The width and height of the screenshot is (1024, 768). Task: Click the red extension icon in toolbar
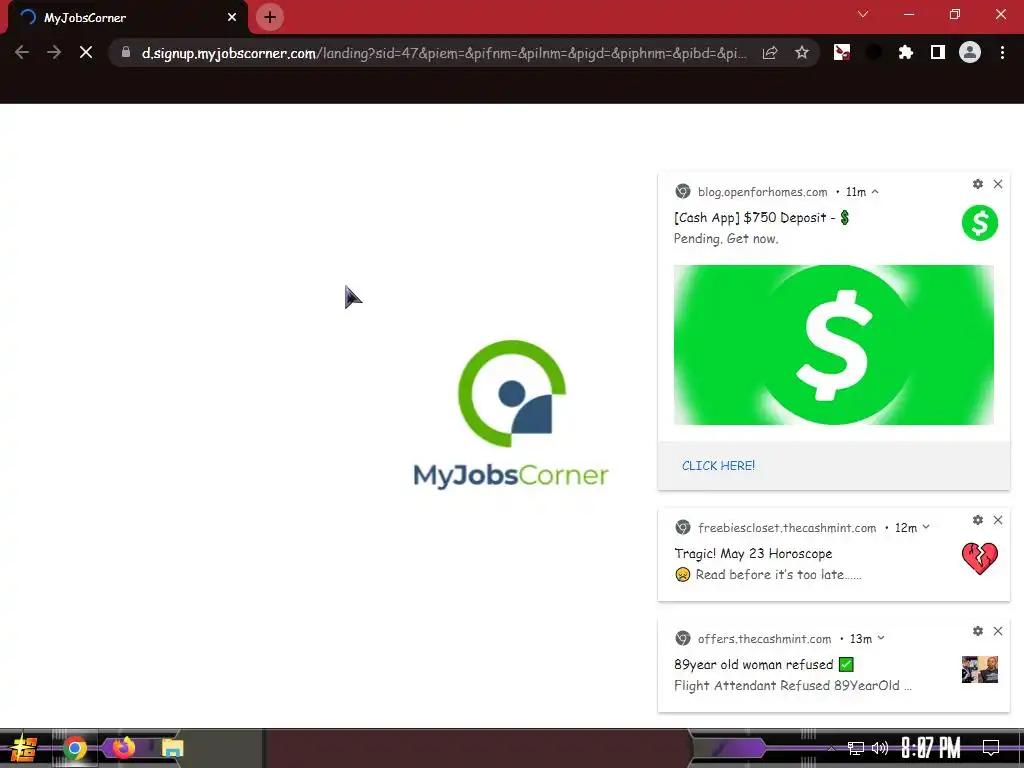[x=842, y=52]
